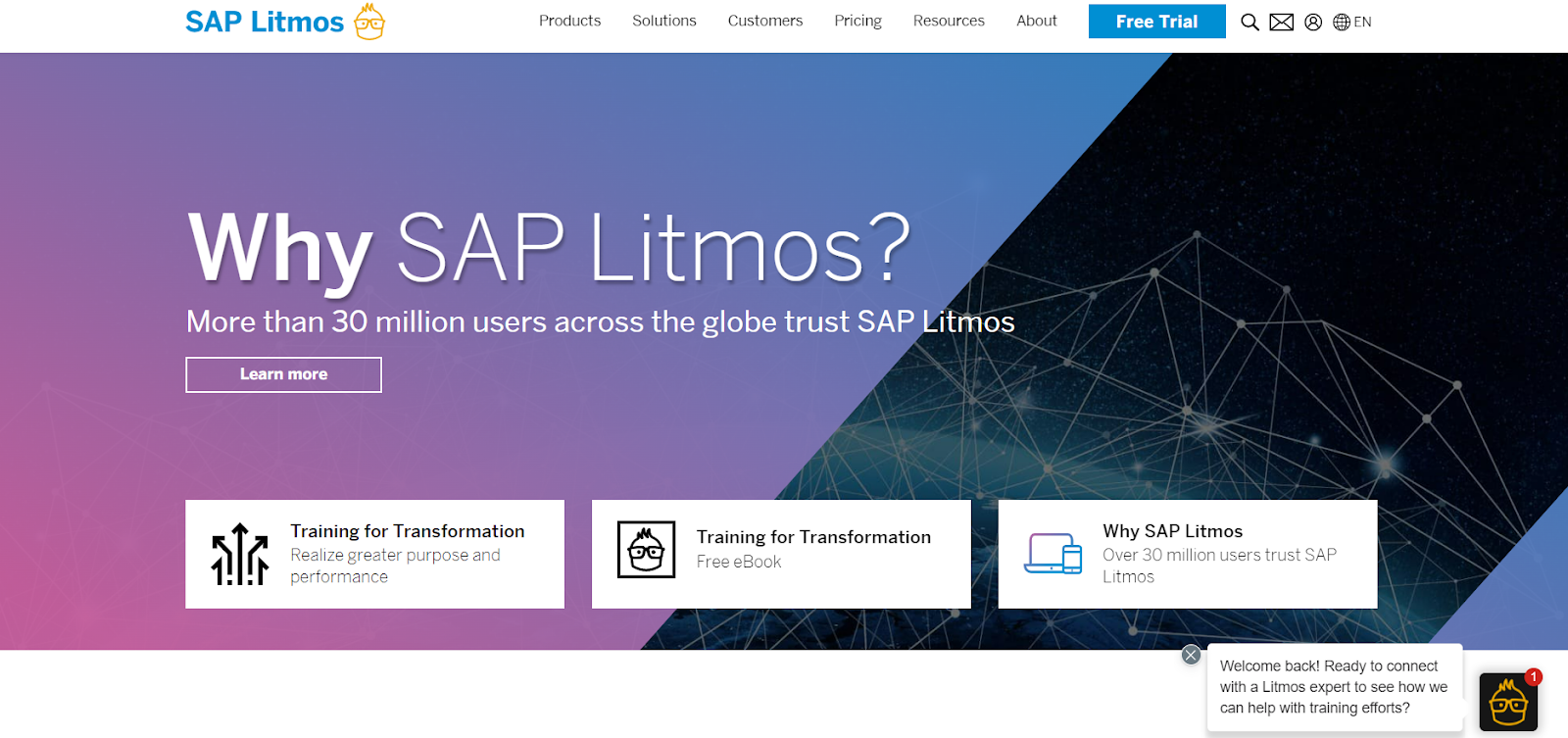Viewport: 1568px width, 738px height.
Task: Click the globe language icon
Action: [x=1342, y=22]
